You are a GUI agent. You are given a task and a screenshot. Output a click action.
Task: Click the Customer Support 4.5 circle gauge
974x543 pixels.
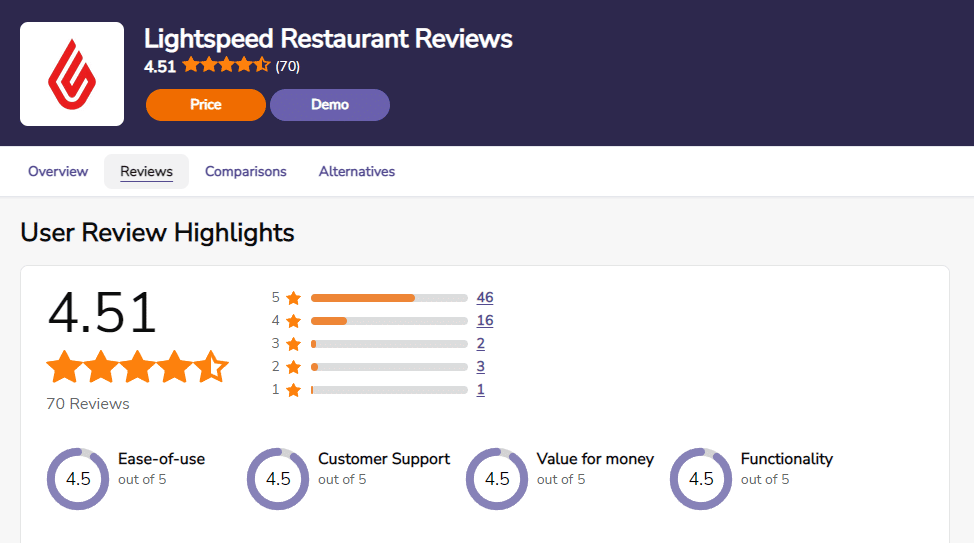[x=278, y=479]
